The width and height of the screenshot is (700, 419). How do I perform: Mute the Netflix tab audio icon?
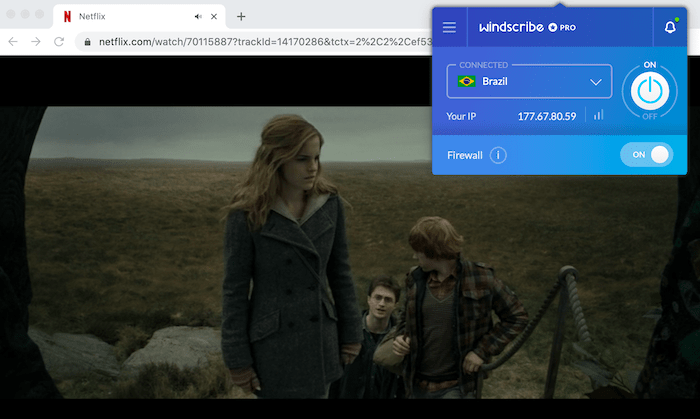point(198,17)
